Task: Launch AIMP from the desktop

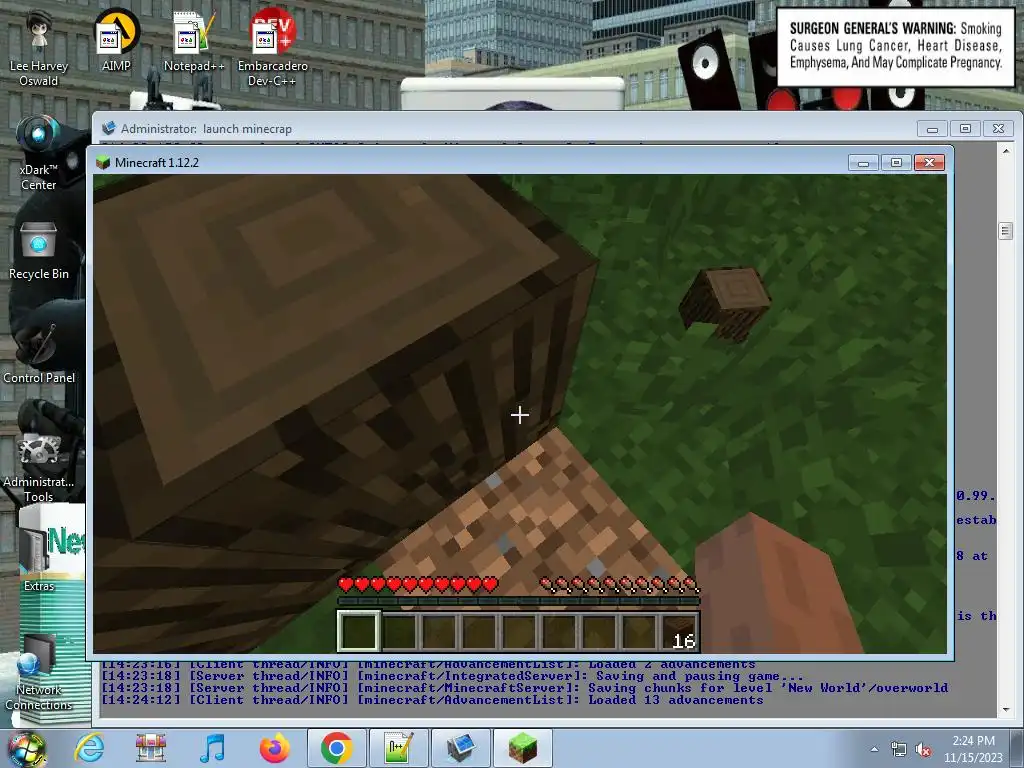Action: 116,40
